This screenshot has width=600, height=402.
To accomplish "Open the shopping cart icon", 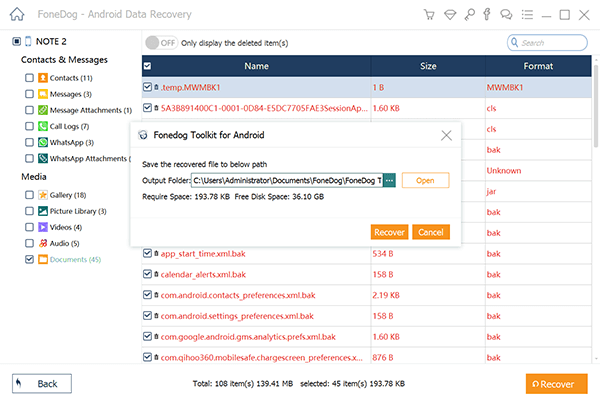I will point(429,15).
